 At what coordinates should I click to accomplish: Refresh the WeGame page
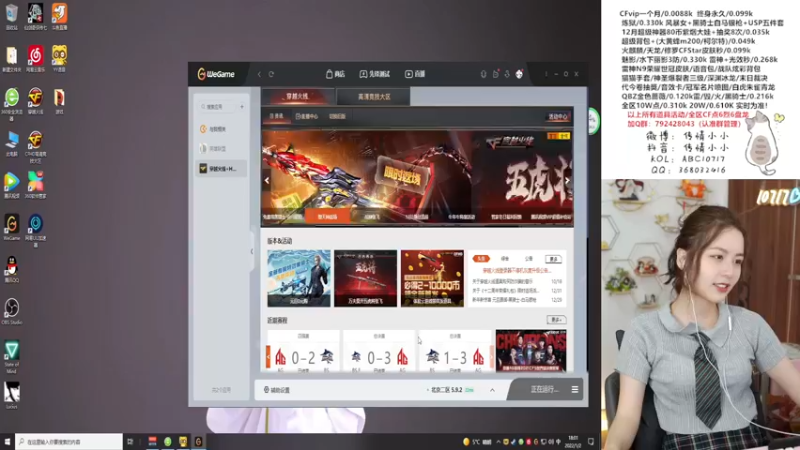click(x=271, y=74)
